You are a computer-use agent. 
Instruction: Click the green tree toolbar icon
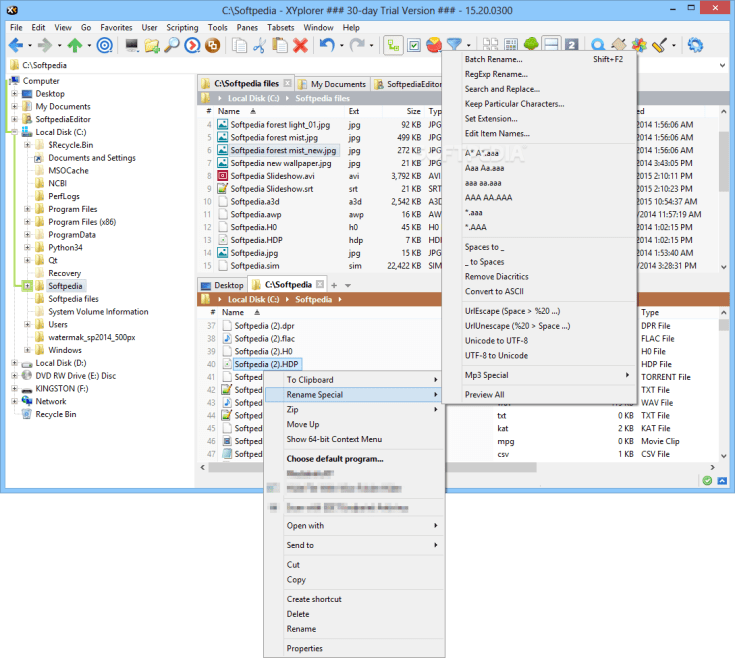pyautogui.click(x=531, y=44)
